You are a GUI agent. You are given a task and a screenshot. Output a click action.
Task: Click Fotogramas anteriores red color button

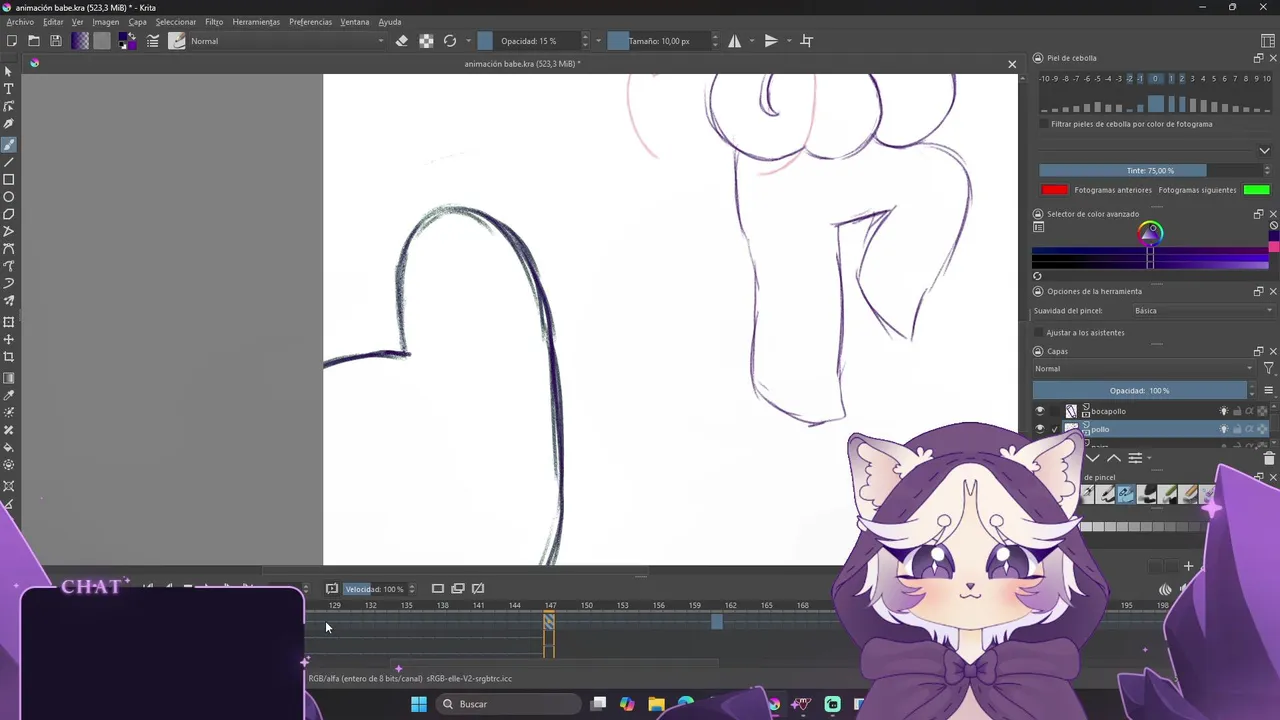tap(1054, 190)
